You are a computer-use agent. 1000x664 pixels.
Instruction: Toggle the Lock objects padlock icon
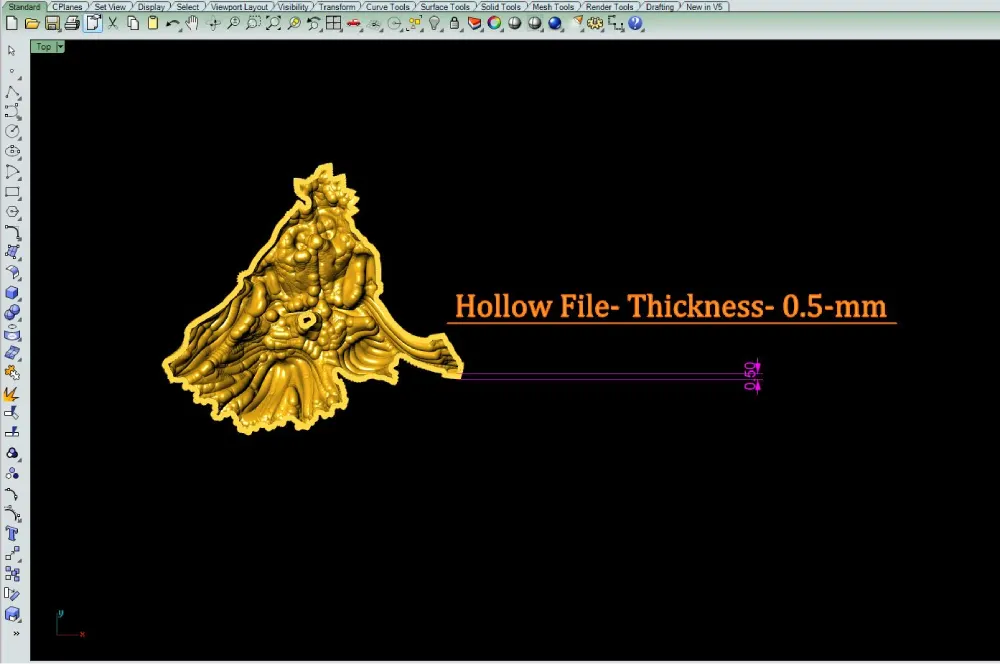click(454, 24)
